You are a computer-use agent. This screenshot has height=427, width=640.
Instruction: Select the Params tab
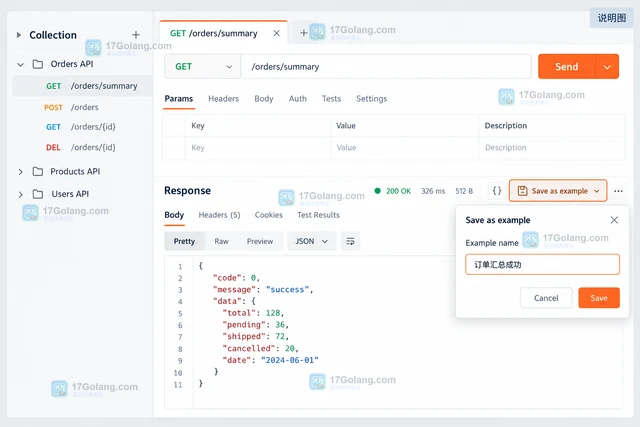(179, 99)
